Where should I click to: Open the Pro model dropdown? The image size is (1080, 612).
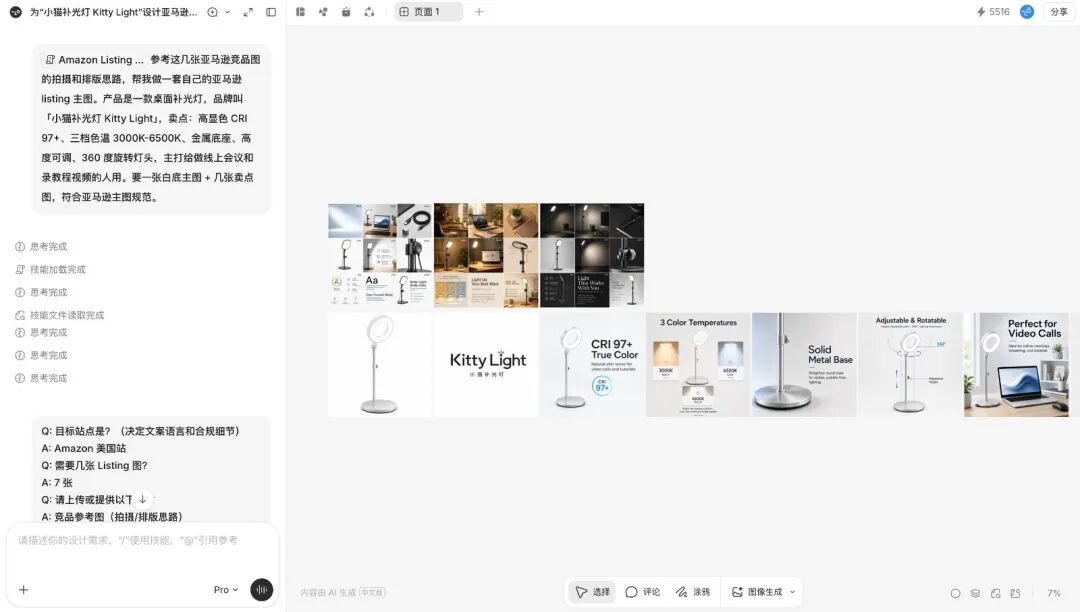coord(225,590)
